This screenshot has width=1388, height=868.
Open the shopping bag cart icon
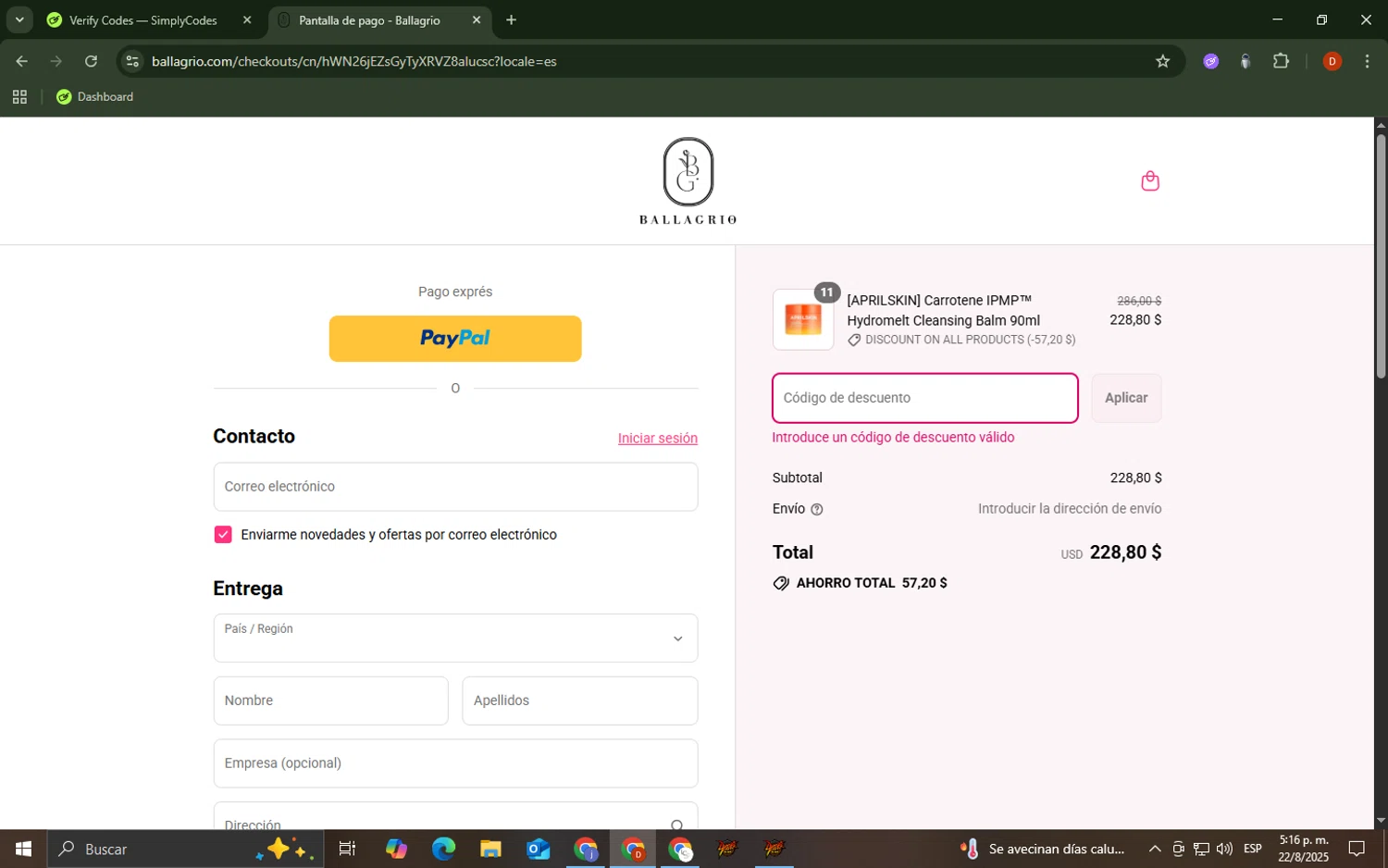[1150, 180]
